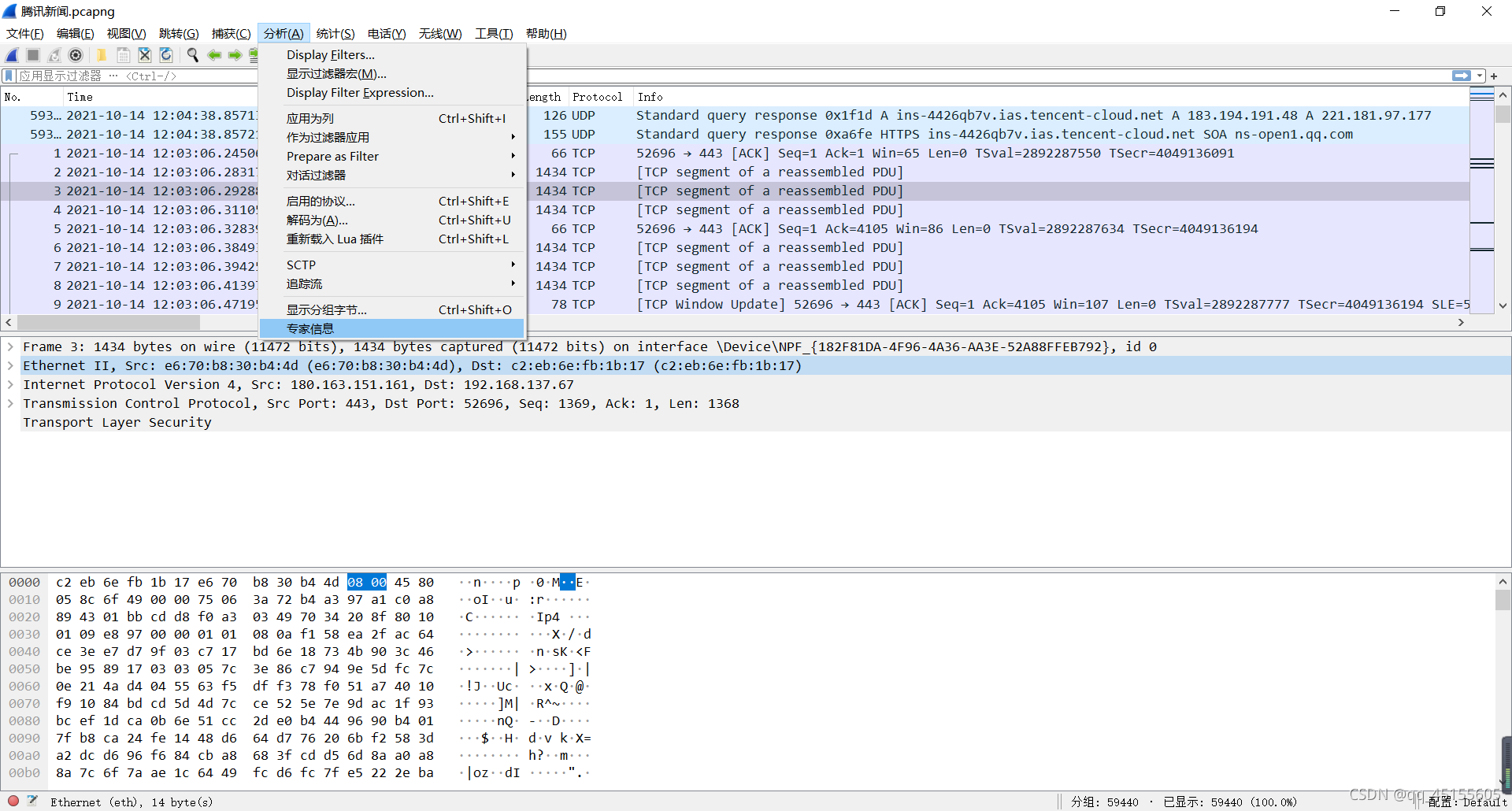This screenshot has width=1512, height=811.
Task: Expand the 对话过滤器 submenu
Action: [x=392, y=176]
